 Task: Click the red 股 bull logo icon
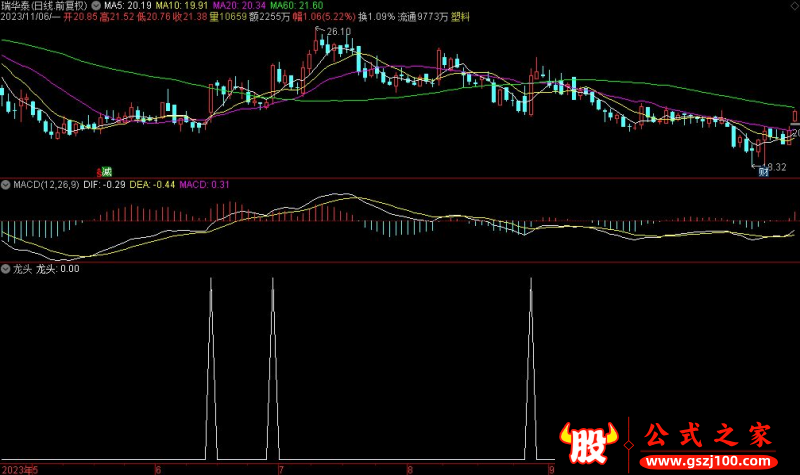pos(585,442)
